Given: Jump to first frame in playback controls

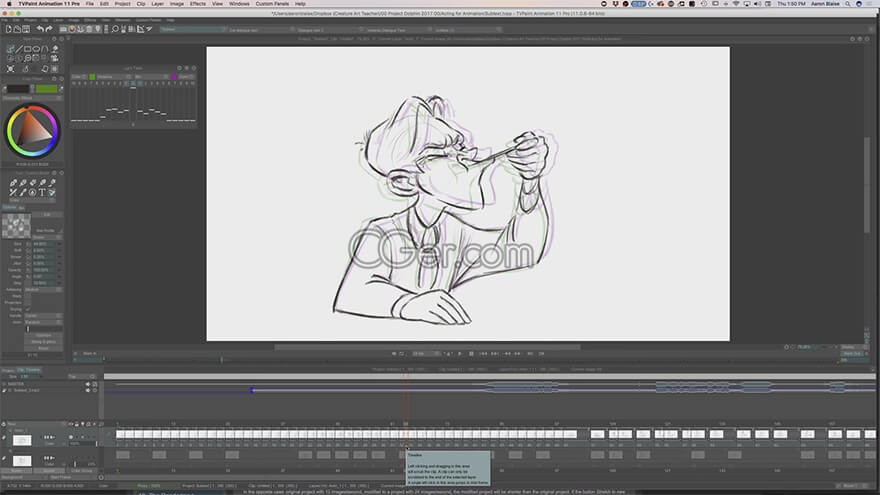Looking at the screenshot, I should click(483, 354).
